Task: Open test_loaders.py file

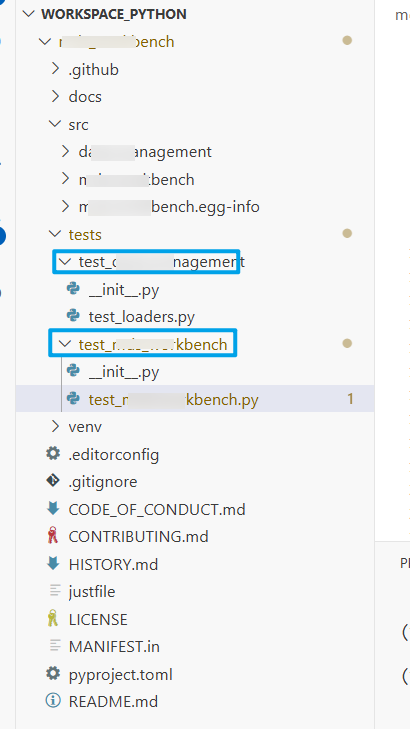Action: coord(141,317)
